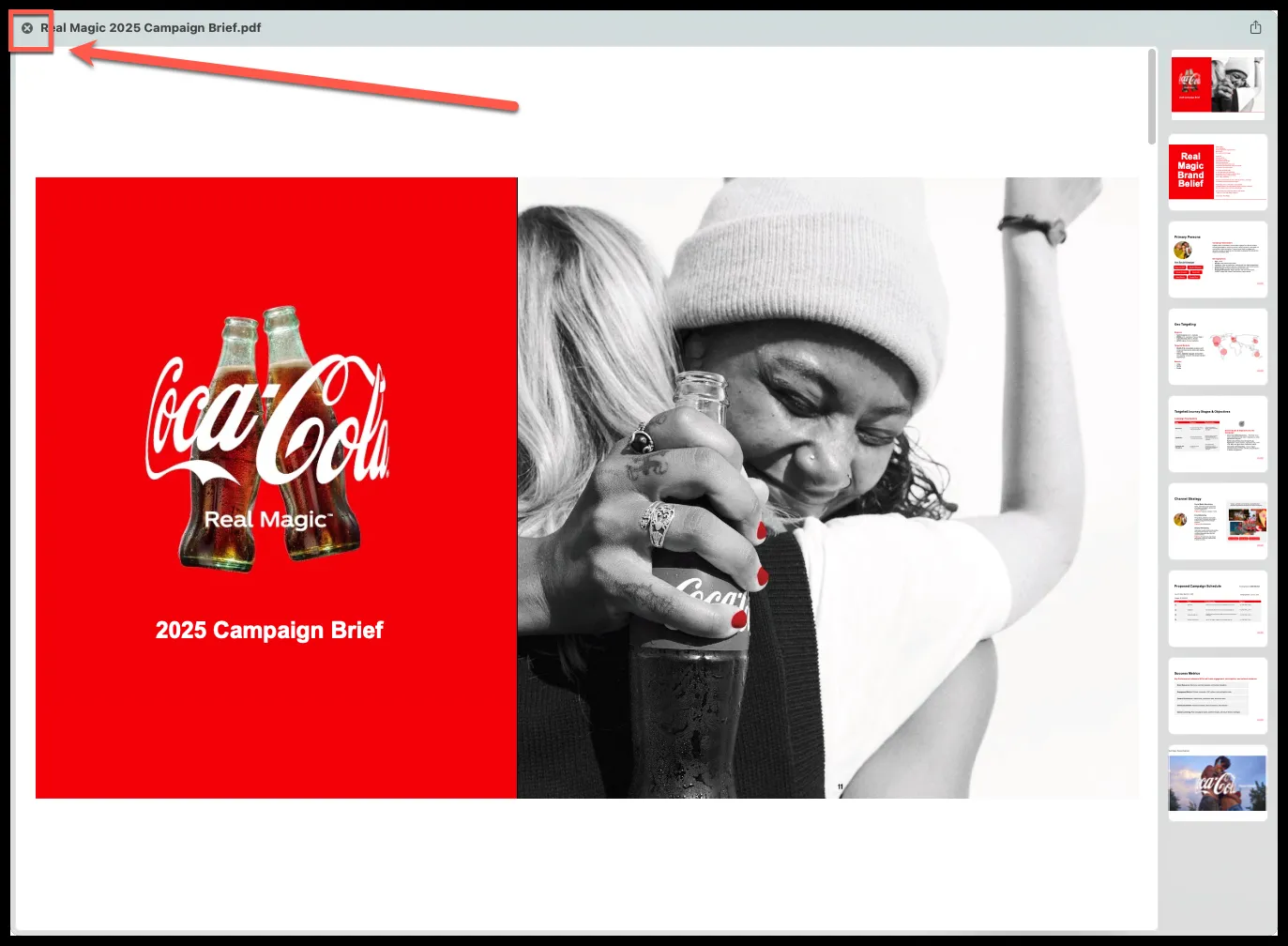The width and height of the screenshot is (1288, 946).
Task: Click the black-and-white hugging photo on page
Action: click(x=828, y=488)
